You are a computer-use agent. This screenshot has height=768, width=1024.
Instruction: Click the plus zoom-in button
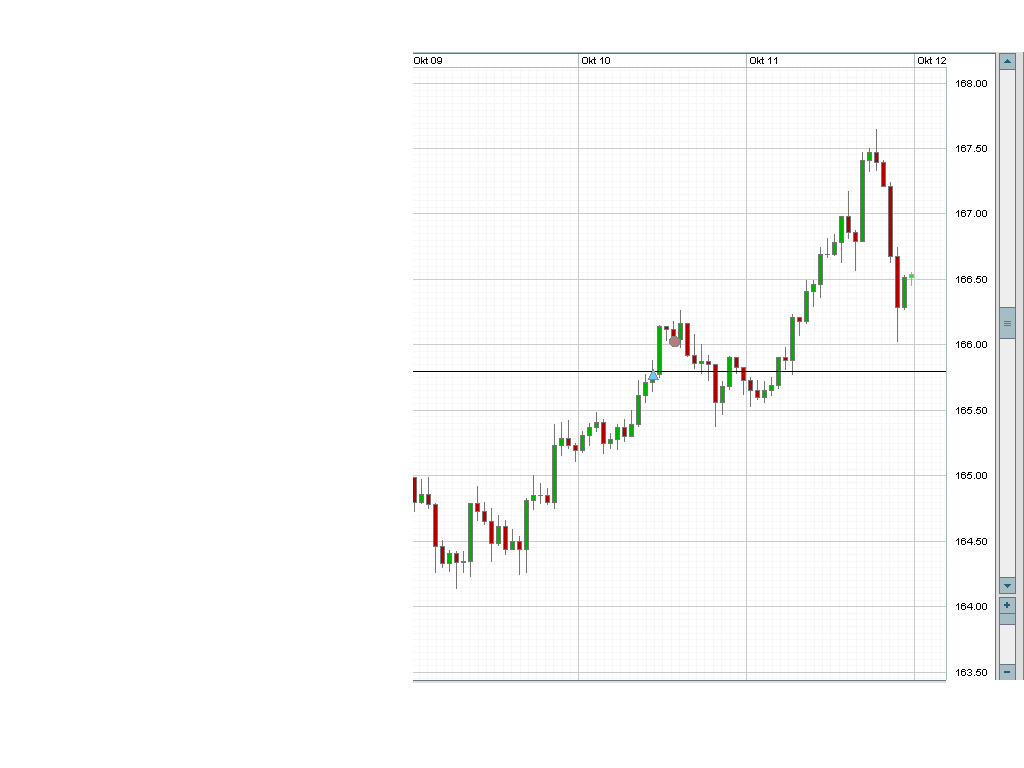pos(1007,606)
